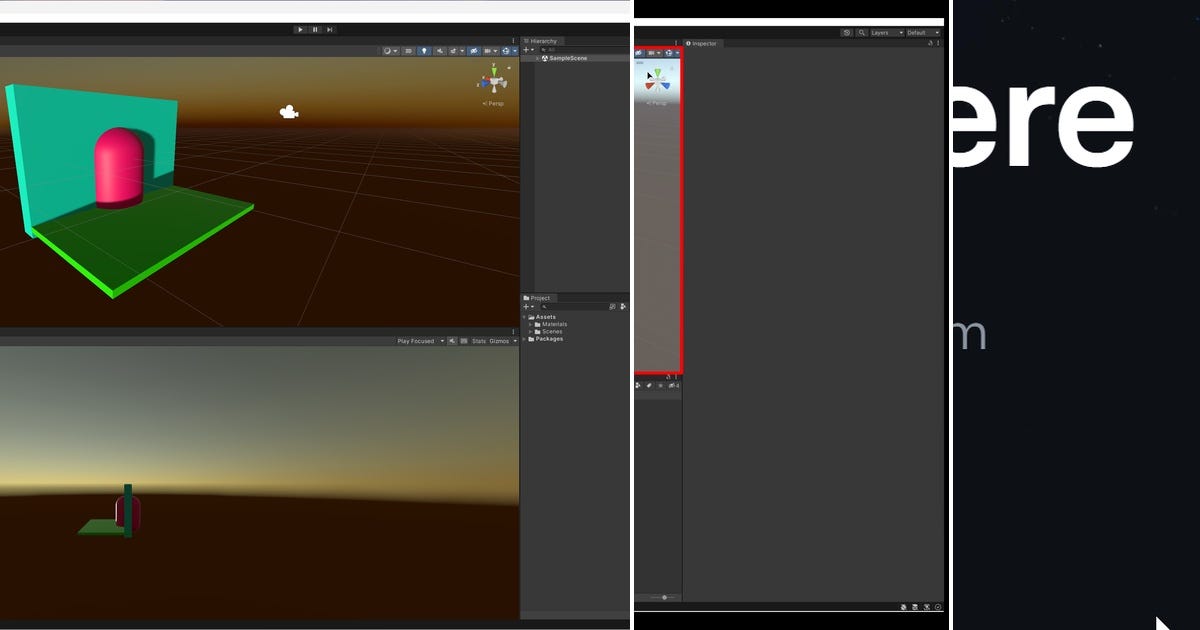Create a new asset using Project plus icon
Screen dimensions: 1200x630
(529, 306)
